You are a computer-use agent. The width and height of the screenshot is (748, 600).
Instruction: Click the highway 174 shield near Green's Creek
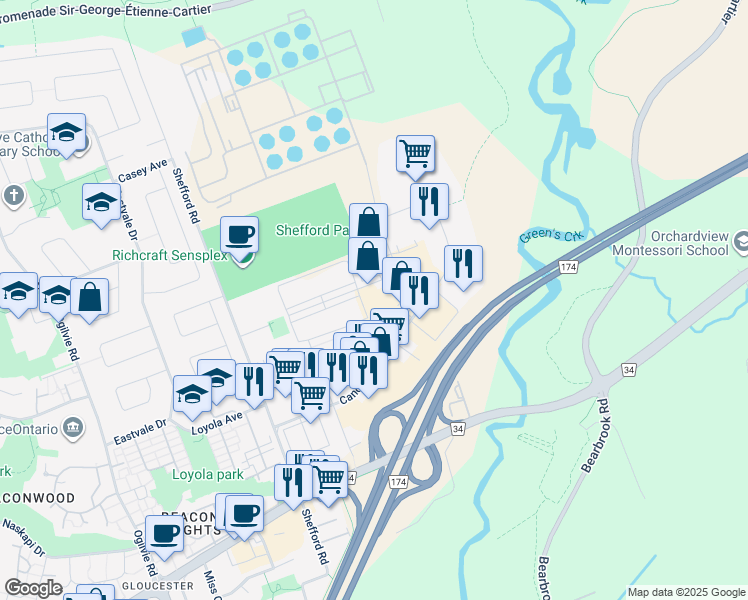tap(568, 267)
